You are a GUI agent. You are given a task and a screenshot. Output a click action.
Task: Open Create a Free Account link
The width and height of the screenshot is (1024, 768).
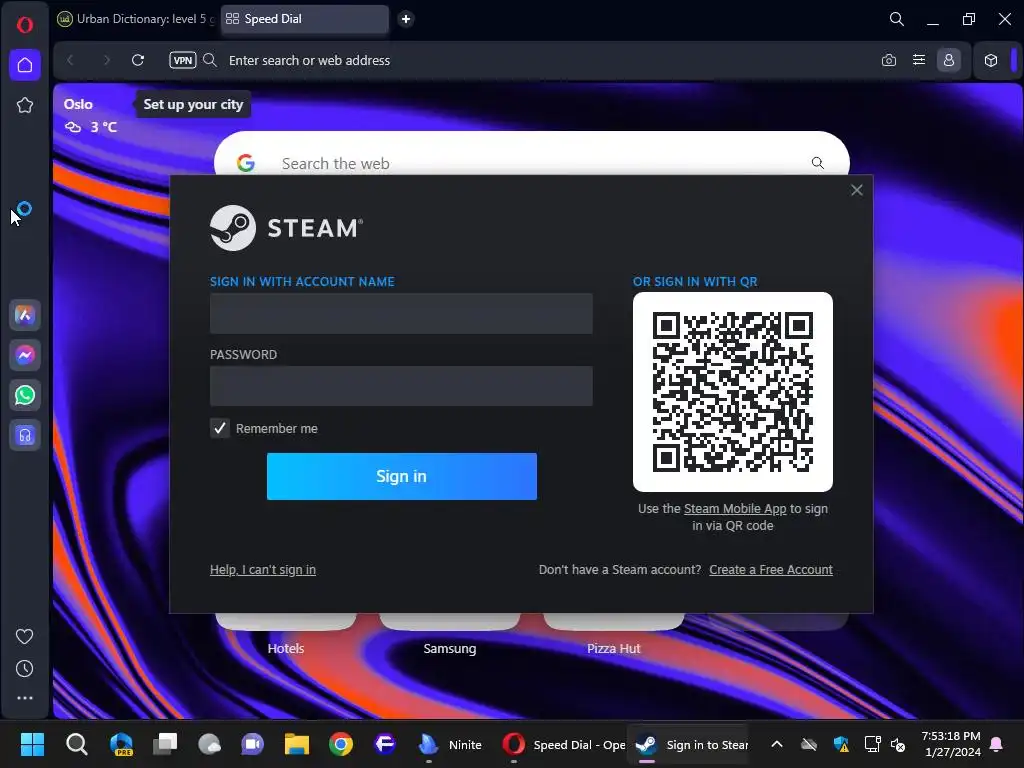[x=771, y=569]
